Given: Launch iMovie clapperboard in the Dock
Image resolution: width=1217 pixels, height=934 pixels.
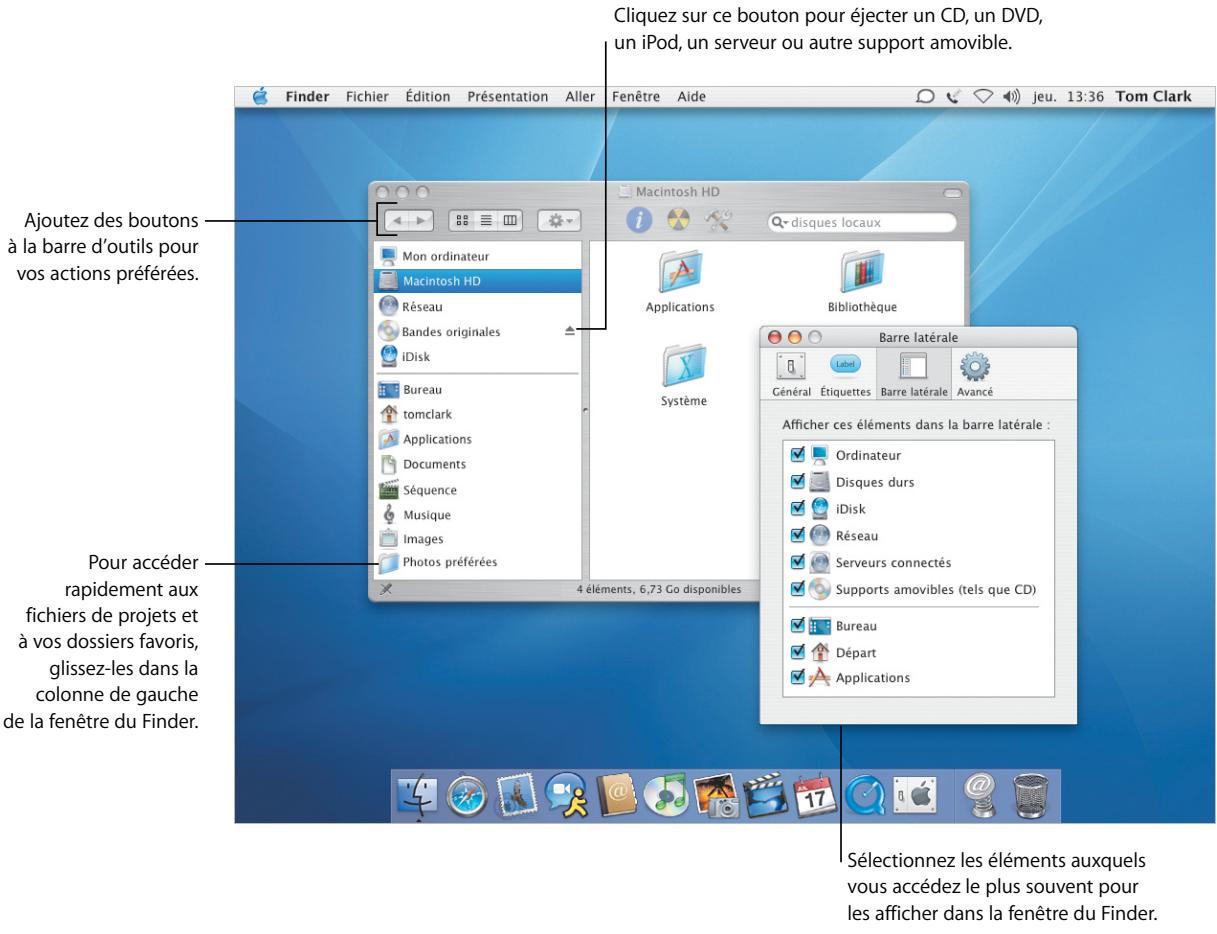Looking at the screenshot, I should pyautogui.click(x=766, y=797).
